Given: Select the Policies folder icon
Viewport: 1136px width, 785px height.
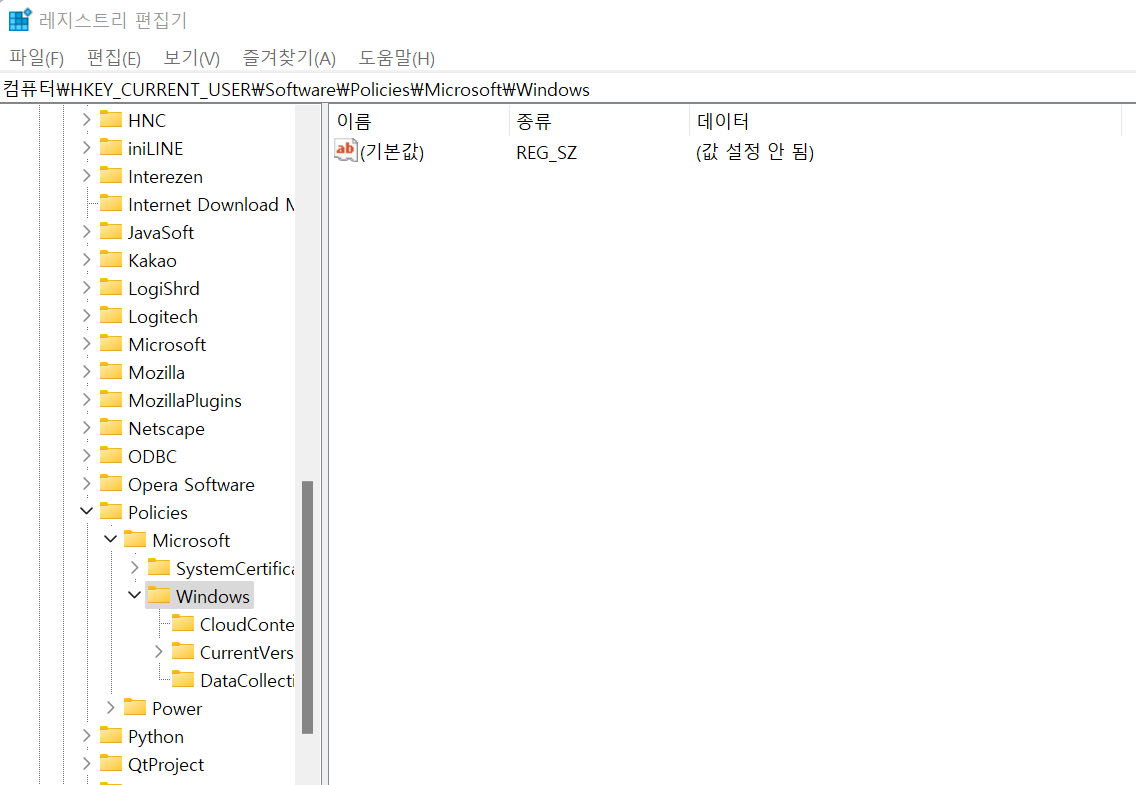Looking at the screenshot, I should coord(111,511).
